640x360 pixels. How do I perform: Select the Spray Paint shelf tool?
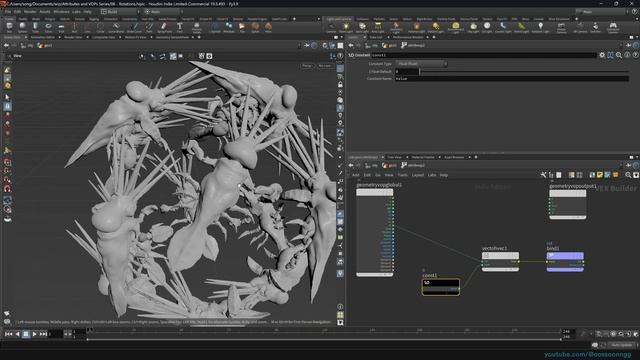pyautogui.click(x=164, y=27)
